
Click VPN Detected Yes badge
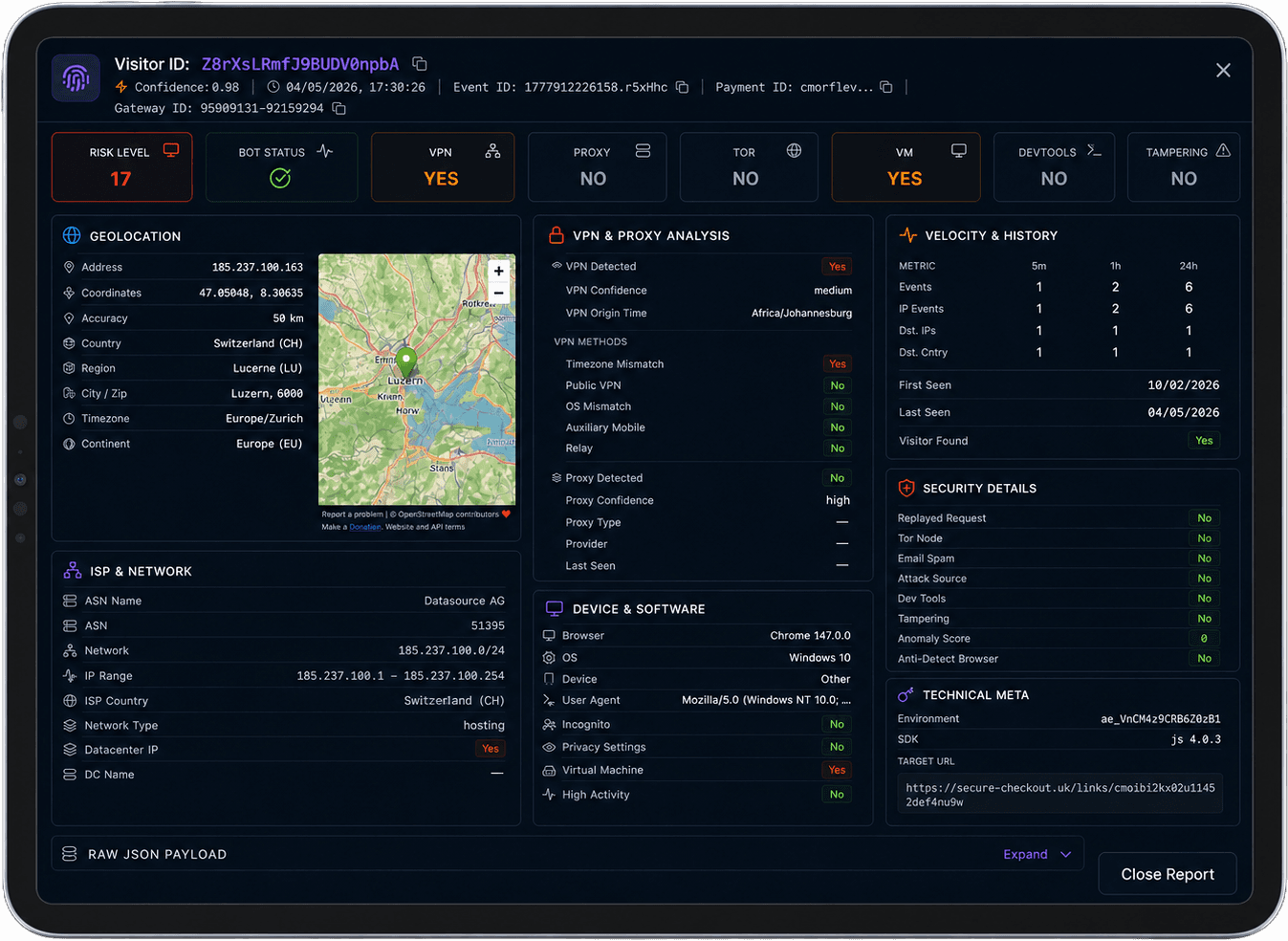tap(838, 267)
